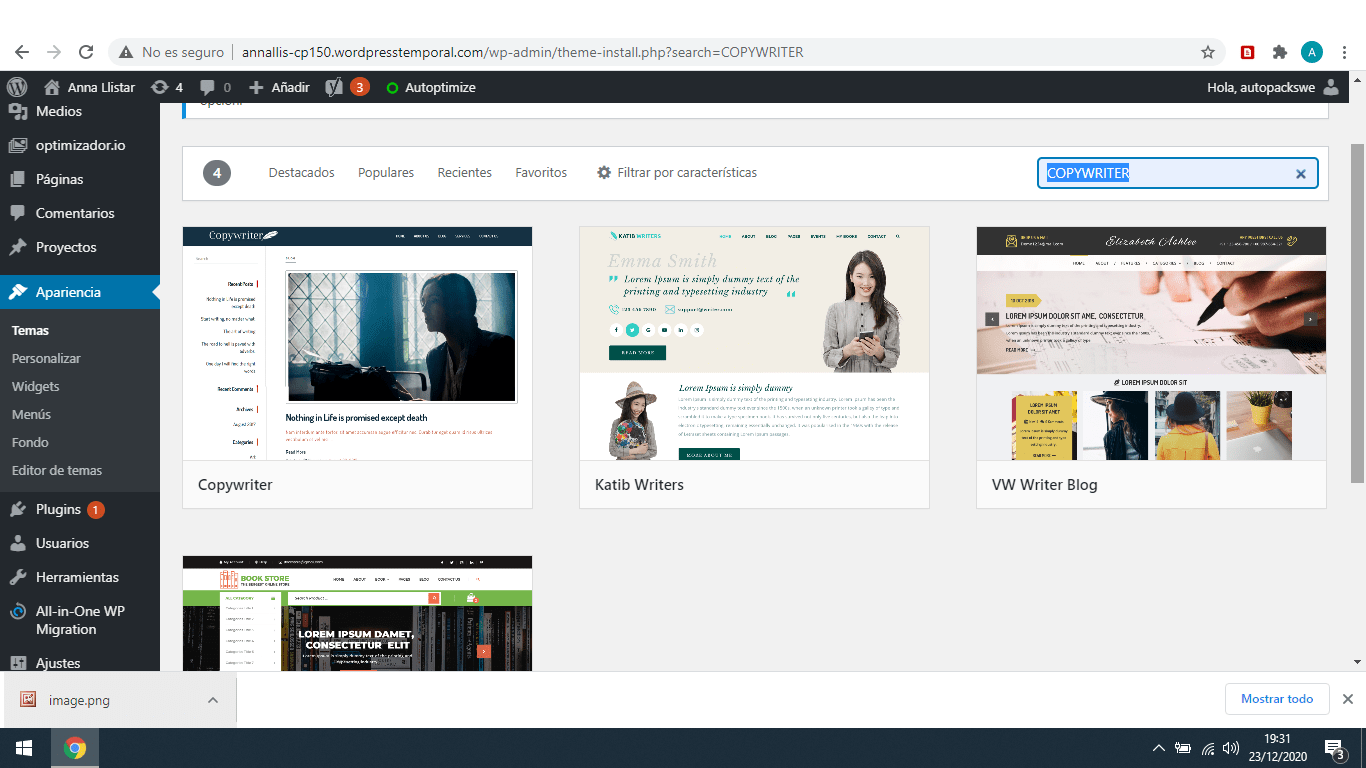The height and width of the screenshot is (768, 1366).
Task: Open the Chrome profile avatar
Action: point(1312,52)
